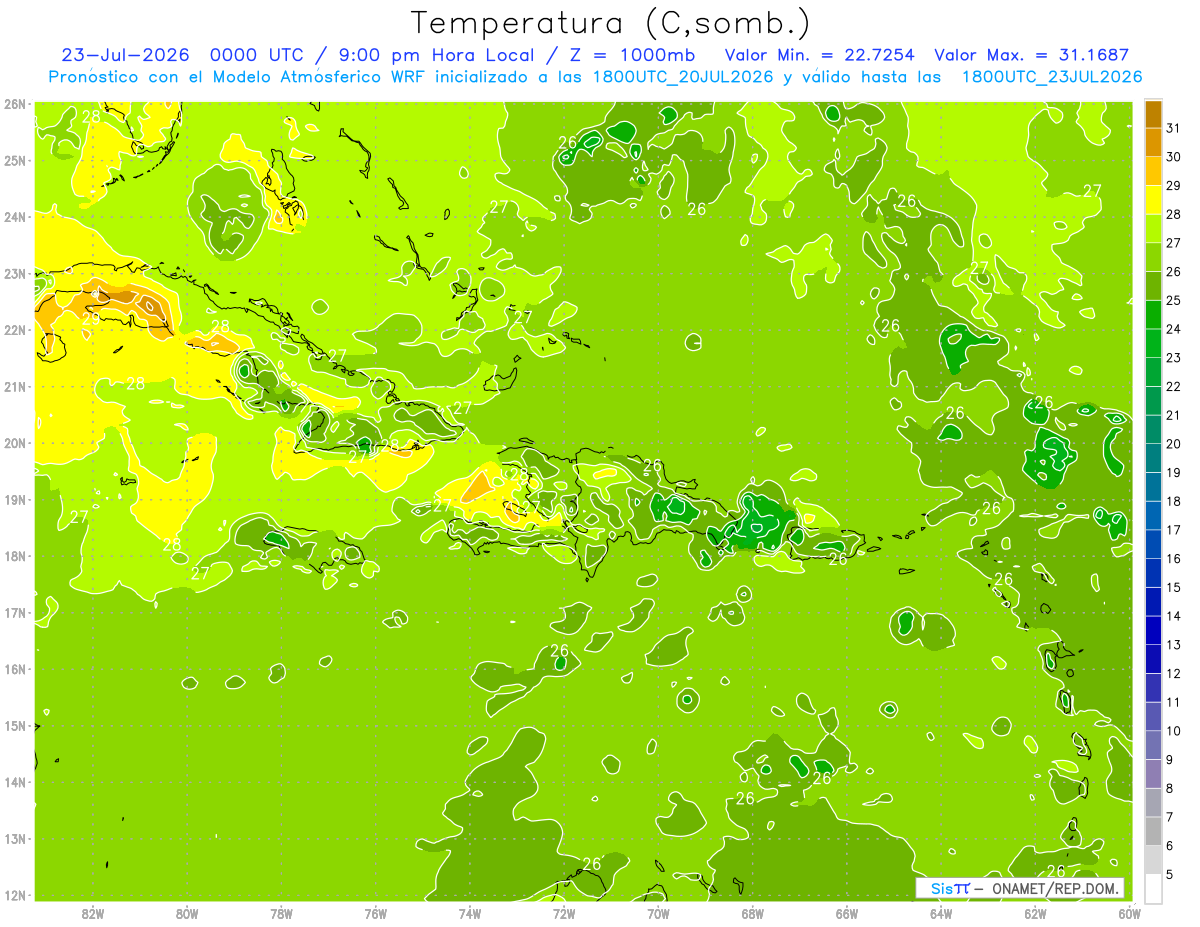Click the 19N latitude axis label
This screenshot has height=927, width=1200.
15,499
